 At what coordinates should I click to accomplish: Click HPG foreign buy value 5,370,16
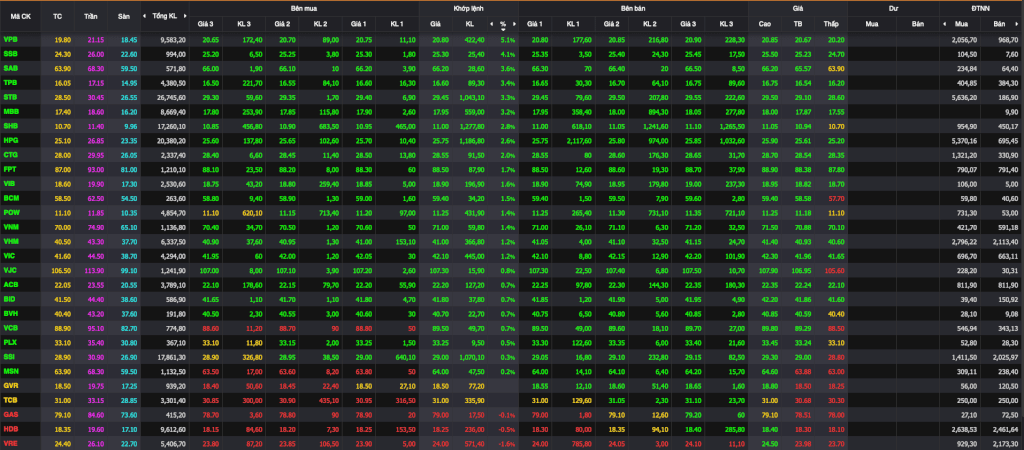coord(964,140)
